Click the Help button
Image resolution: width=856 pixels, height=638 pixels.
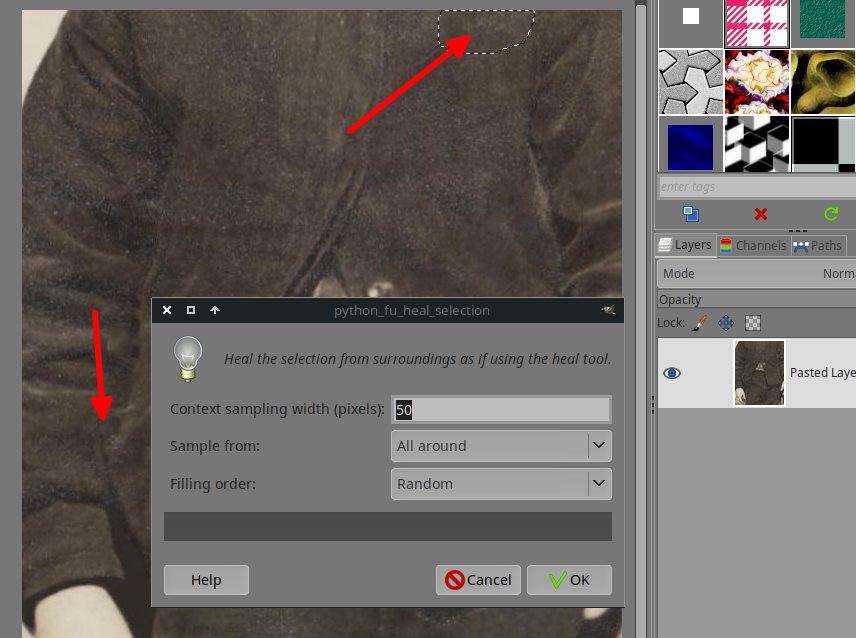coord(206,580)
